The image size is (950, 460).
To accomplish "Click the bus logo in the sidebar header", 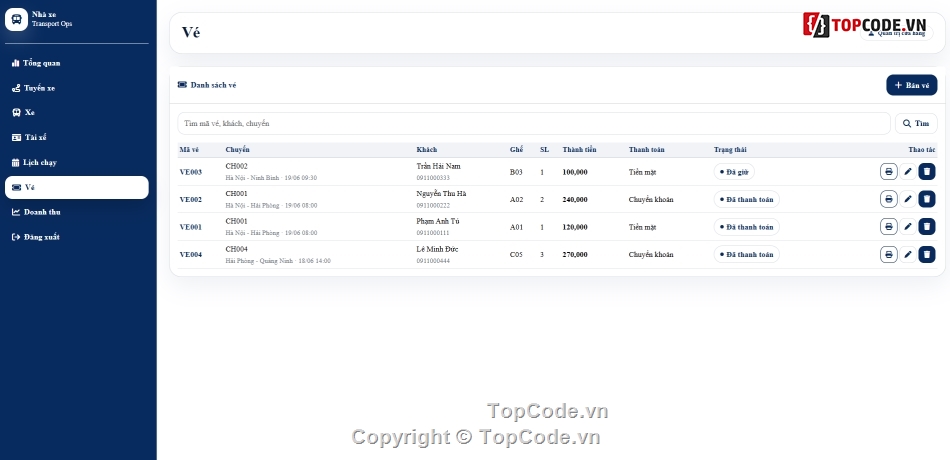I will [x=16, y=19].
